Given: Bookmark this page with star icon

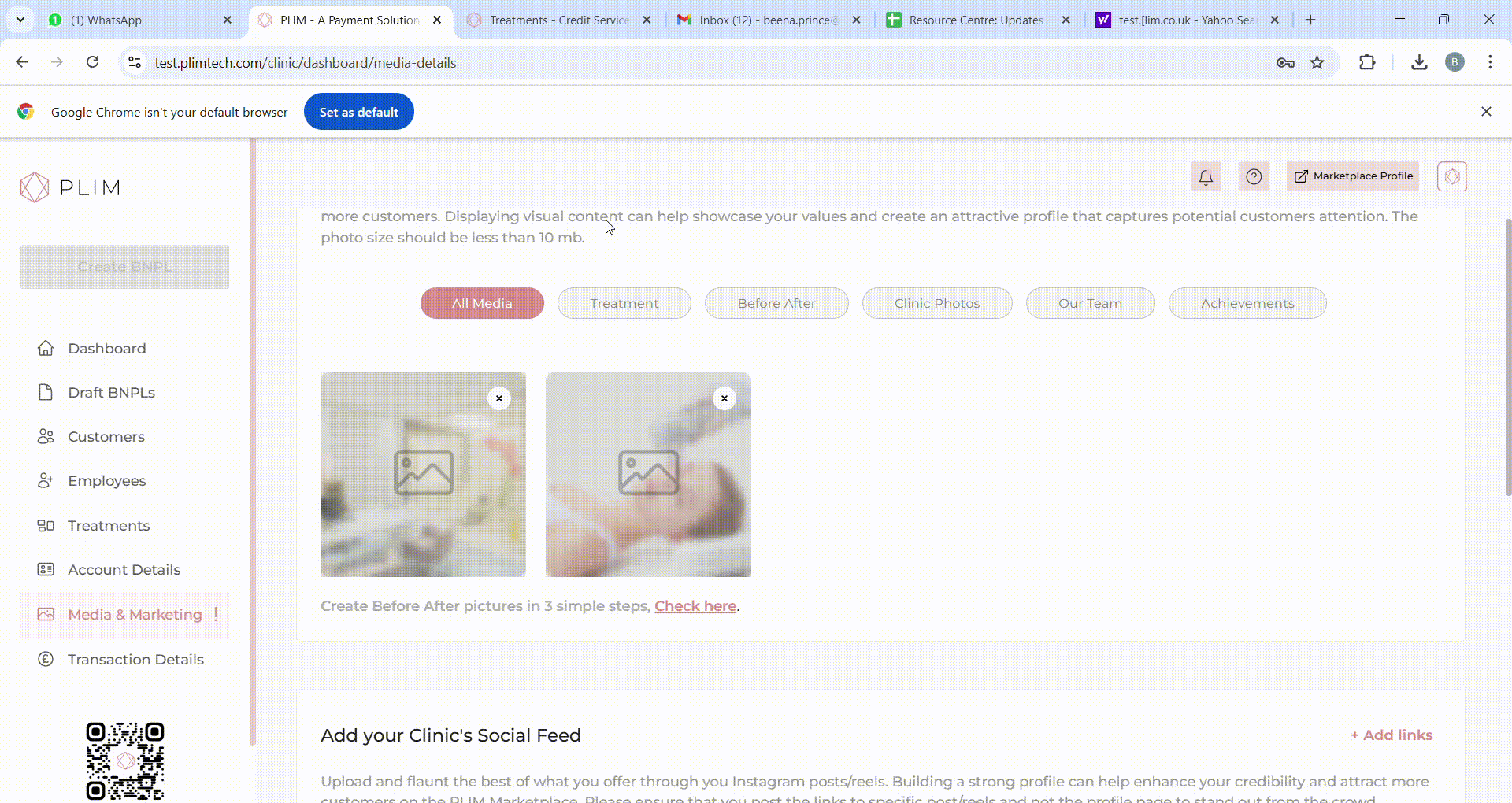Looking at the screenshot, I should (1317, 62).
